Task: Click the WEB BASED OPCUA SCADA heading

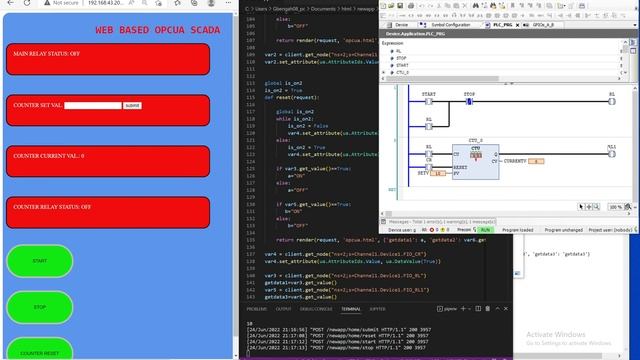Action: click(158, 30)
